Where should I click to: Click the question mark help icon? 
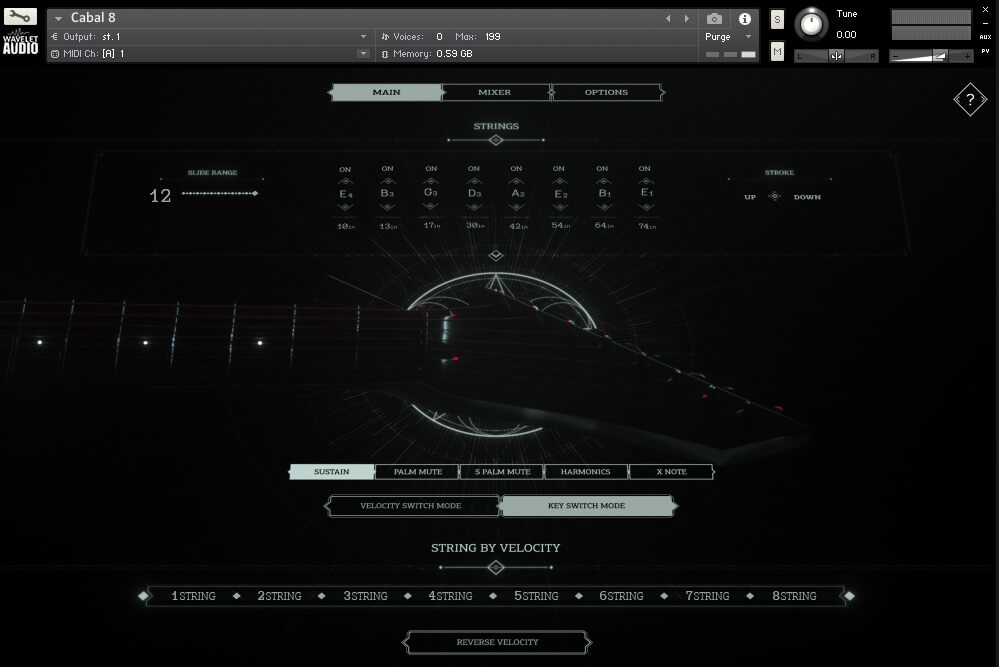click(x=968, y=99)
